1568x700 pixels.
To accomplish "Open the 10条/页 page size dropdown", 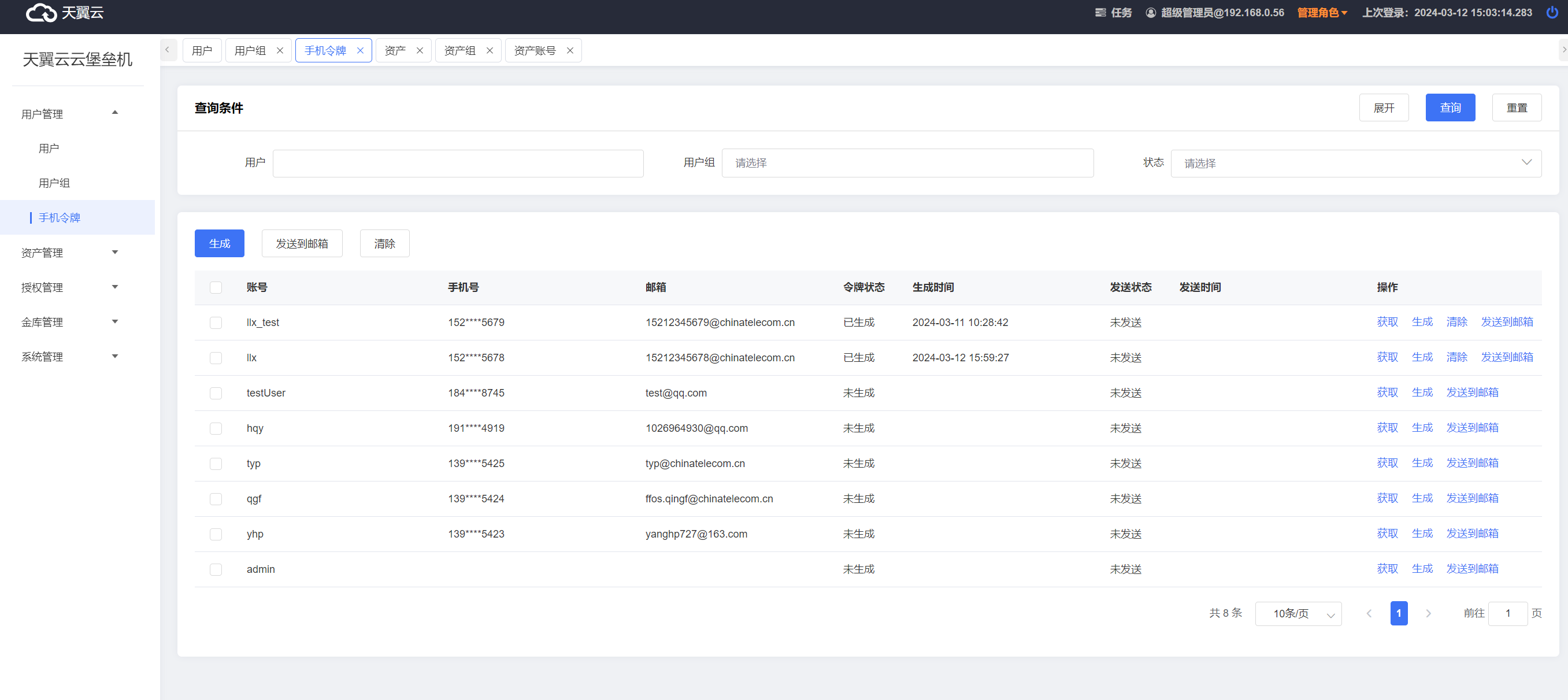I will (x=1298, y=613).
